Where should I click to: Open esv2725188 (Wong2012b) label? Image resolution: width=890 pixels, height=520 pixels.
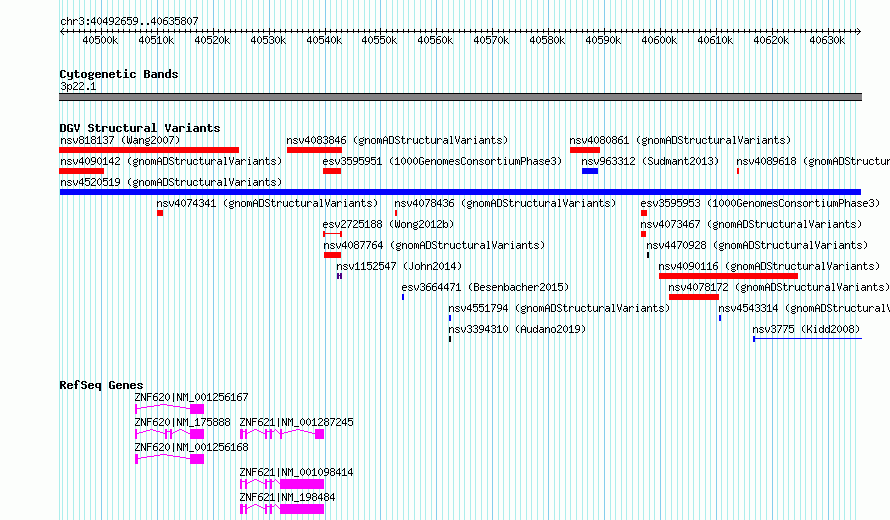388,224
